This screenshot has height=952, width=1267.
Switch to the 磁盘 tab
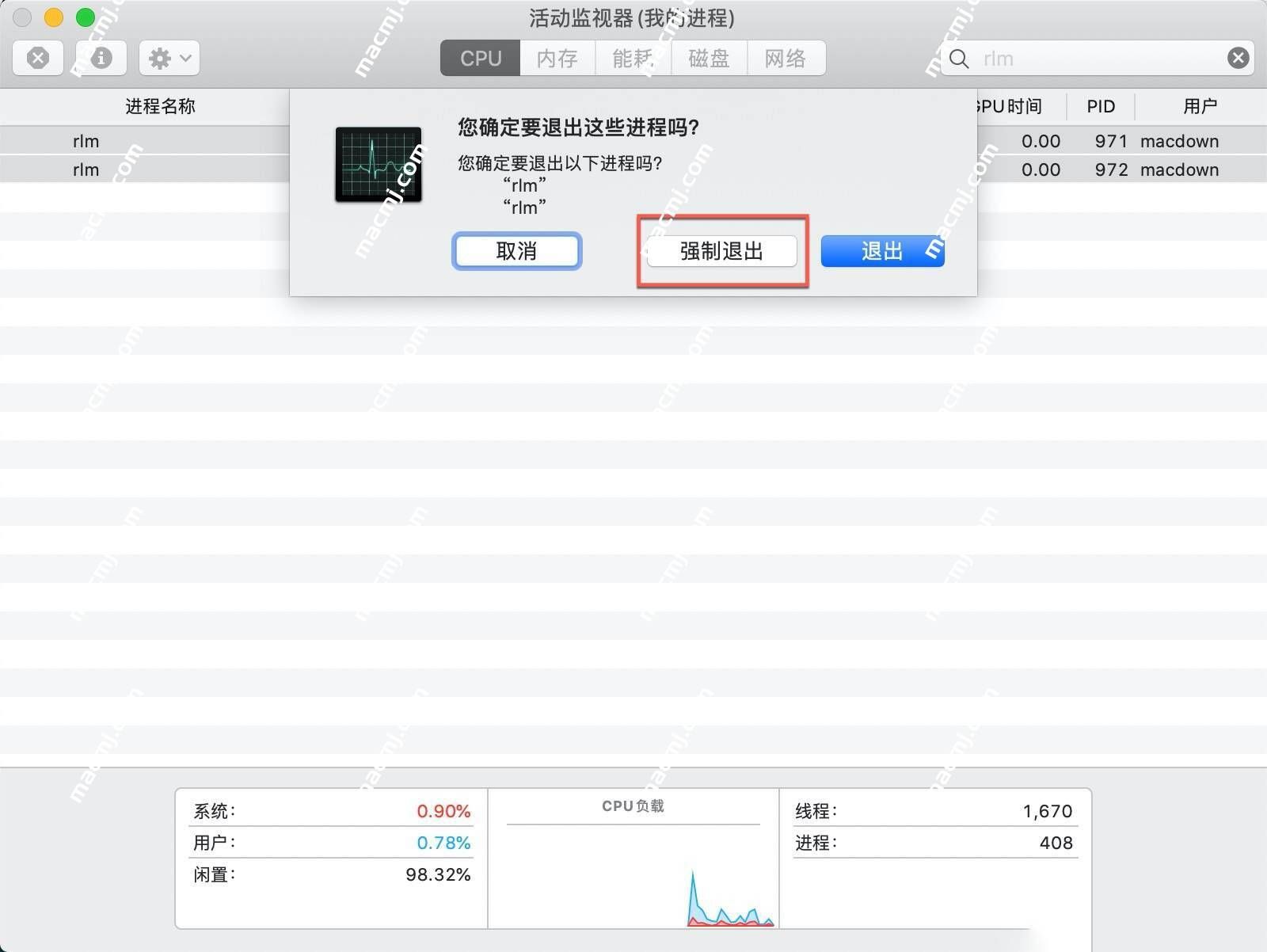710,58
